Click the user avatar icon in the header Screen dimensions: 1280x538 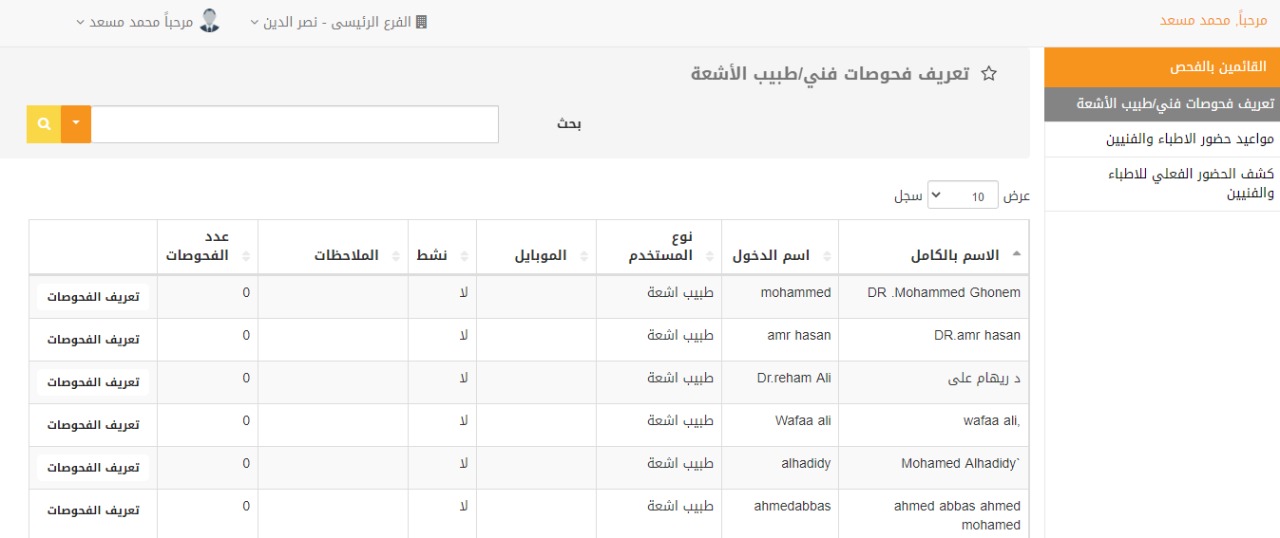click(210, 21)
